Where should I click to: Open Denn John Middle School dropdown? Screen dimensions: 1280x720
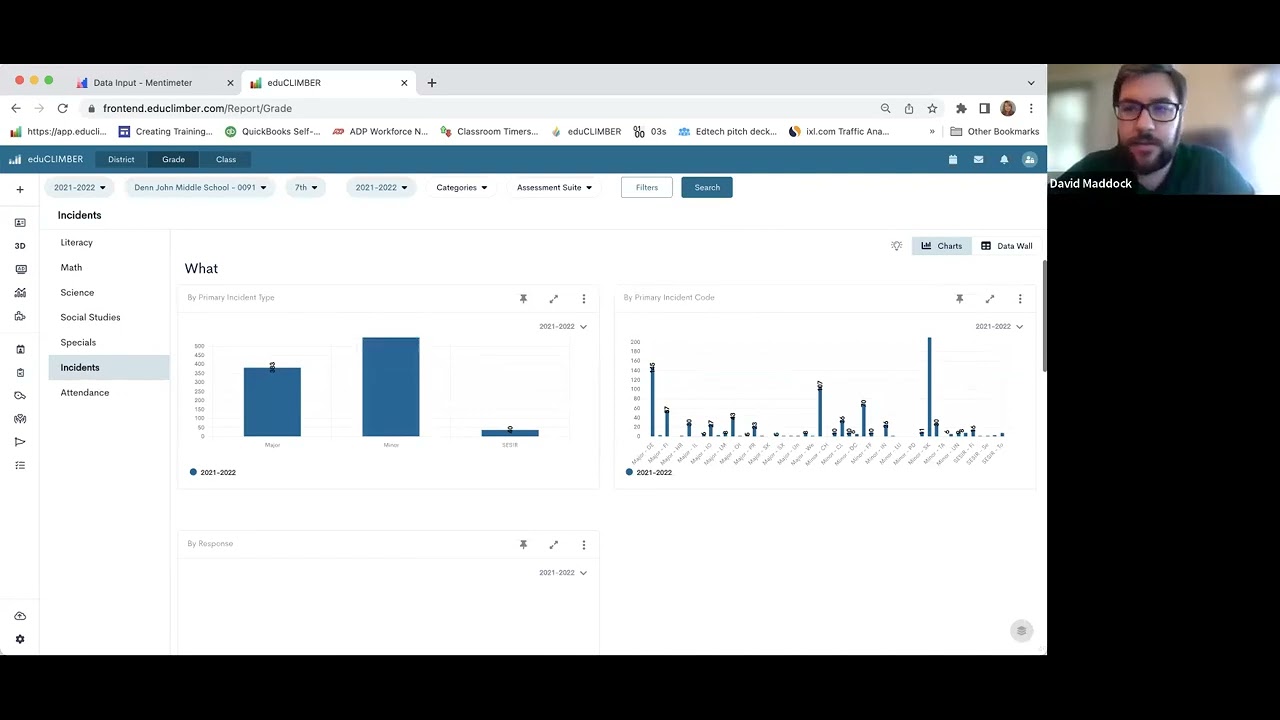tap(200, 187)
